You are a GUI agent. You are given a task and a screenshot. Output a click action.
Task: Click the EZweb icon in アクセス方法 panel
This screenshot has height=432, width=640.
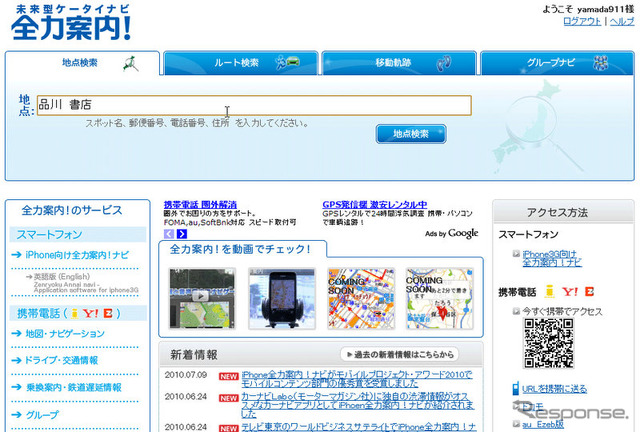[x=589, y=292]
